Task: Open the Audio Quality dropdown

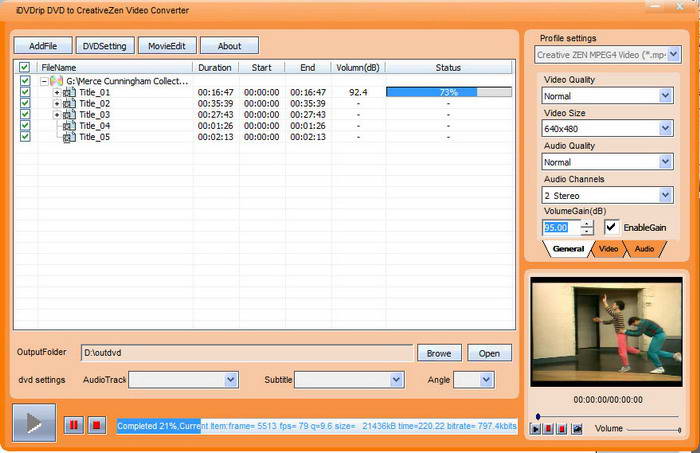Action: point(666,162)
